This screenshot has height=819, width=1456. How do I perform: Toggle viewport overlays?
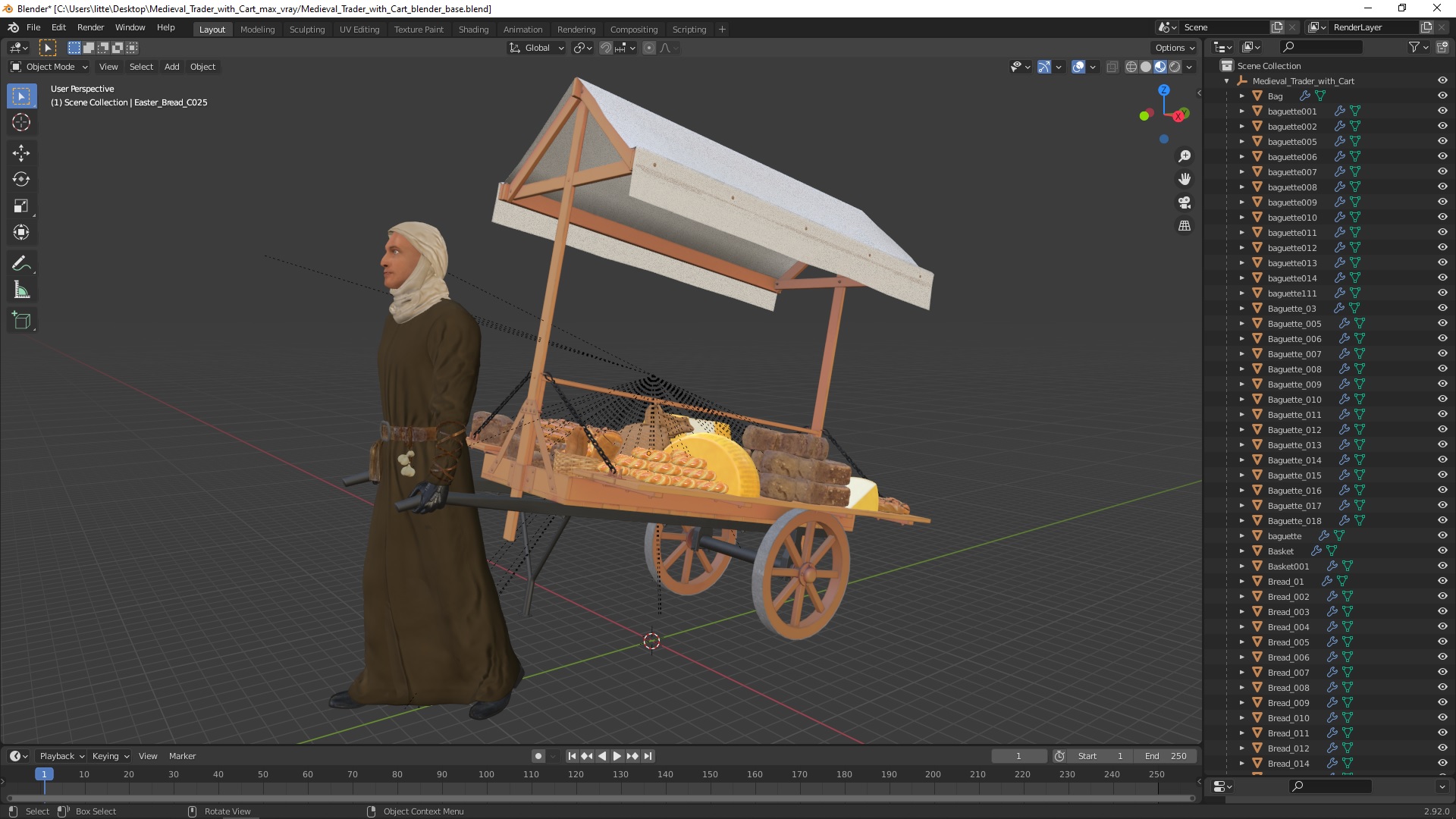pyautogui.click(x=1078, y=67)
